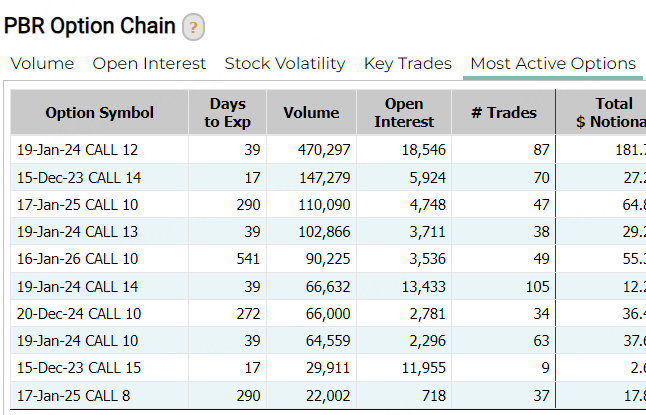Viewport: 646px width, 415px height.
Task: Click the 17-Jan-25 CALL 10 option
Action: [77, 205]
